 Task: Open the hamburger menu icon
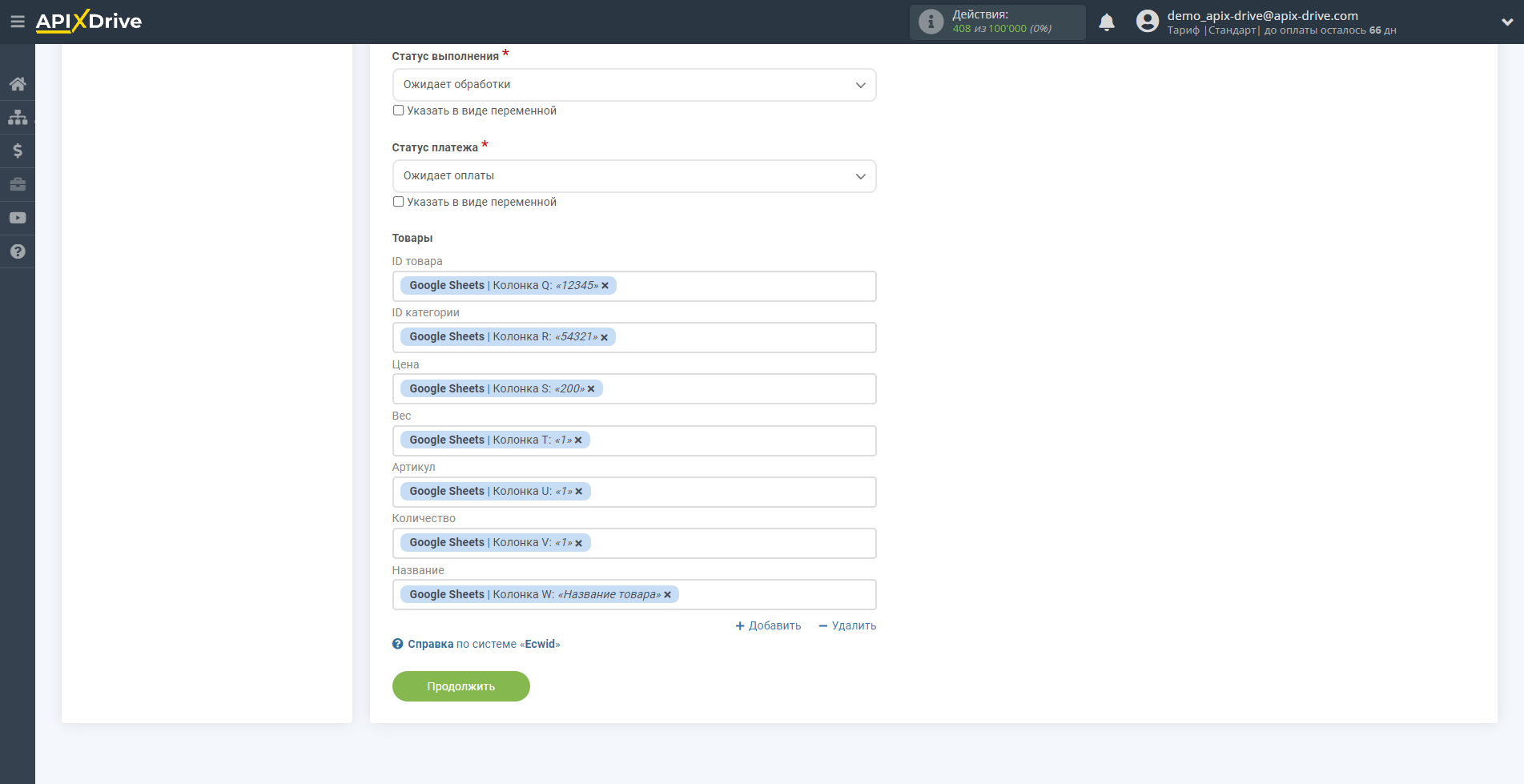[17, 22]
